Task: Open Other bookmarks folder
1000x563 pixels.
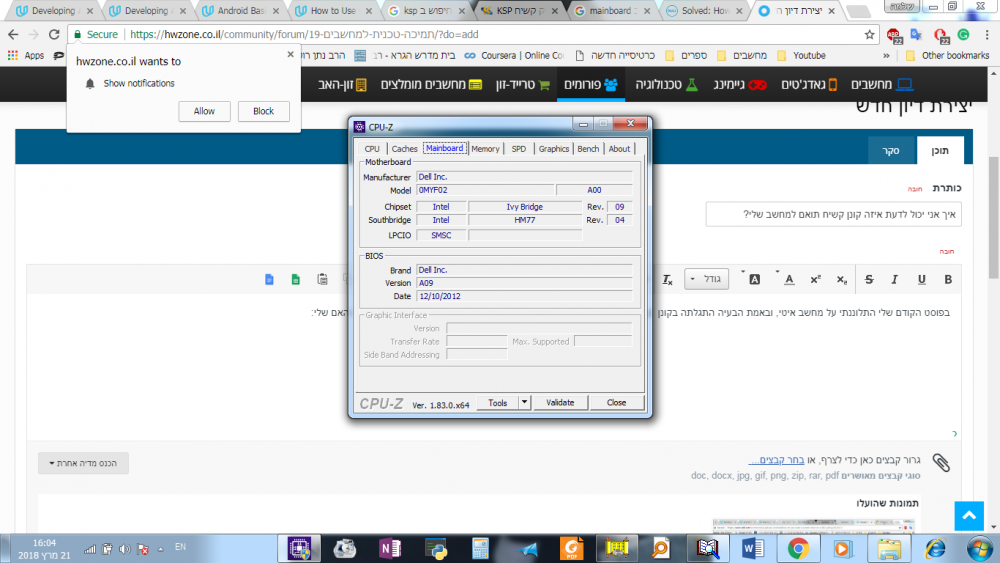Action: 948,55
